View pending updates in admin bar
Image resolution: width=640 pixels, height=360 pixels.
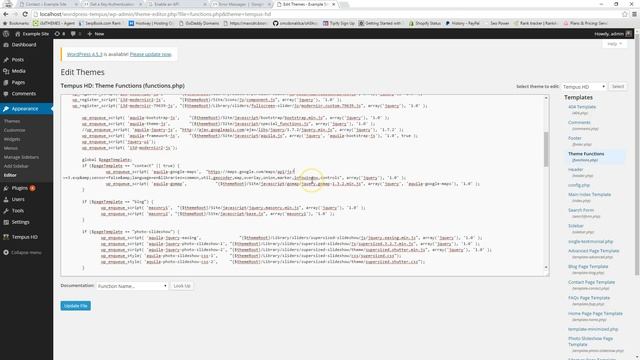tap(60, 34)
